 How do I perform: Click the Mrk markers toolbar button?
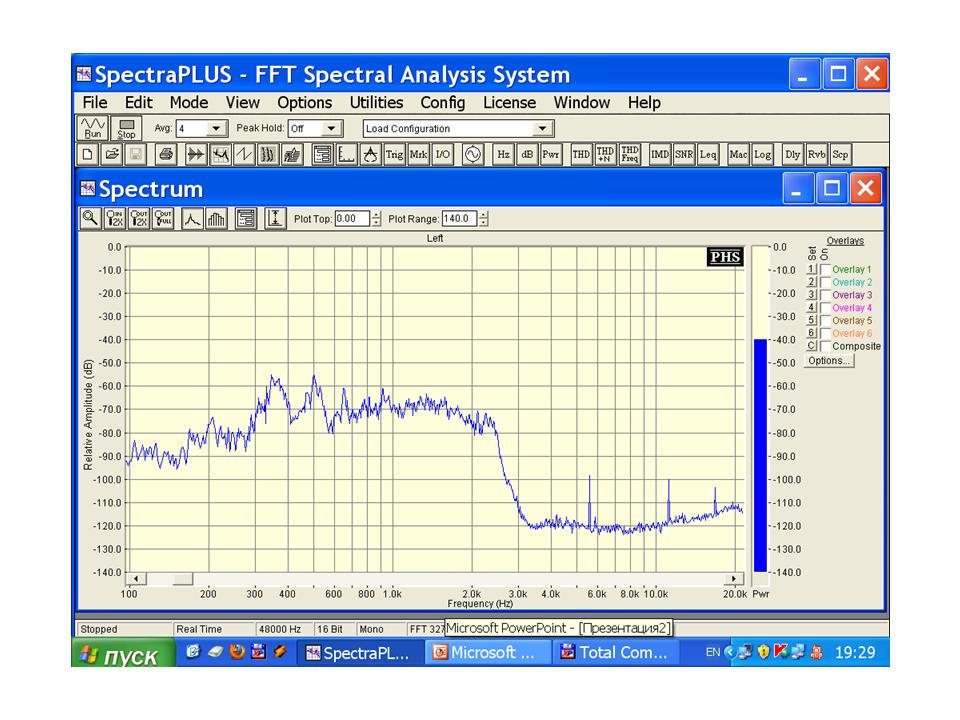418,154
